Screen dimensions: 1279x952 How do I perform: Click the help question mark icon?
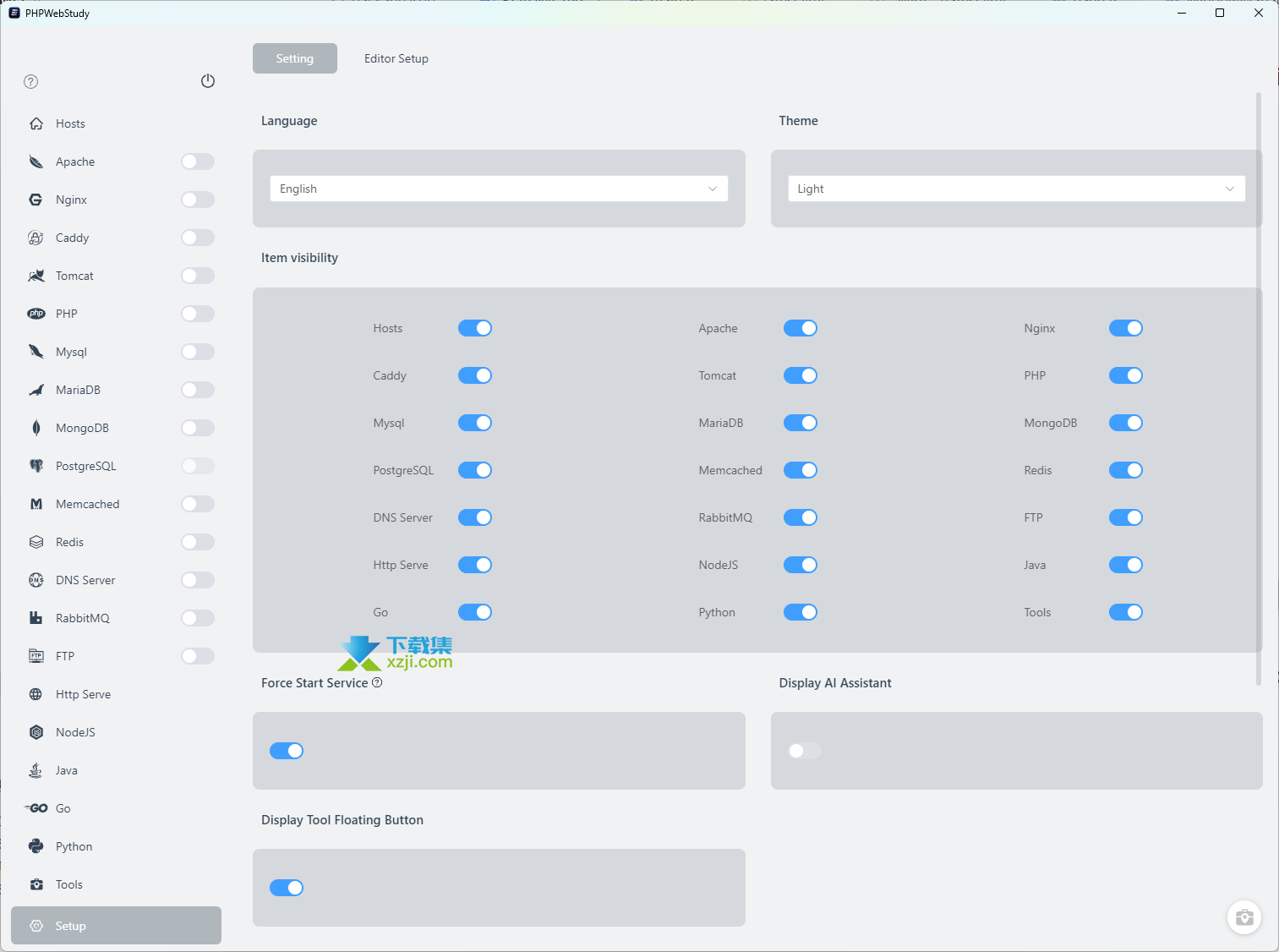pyautogui.click(x=31, y=82)
